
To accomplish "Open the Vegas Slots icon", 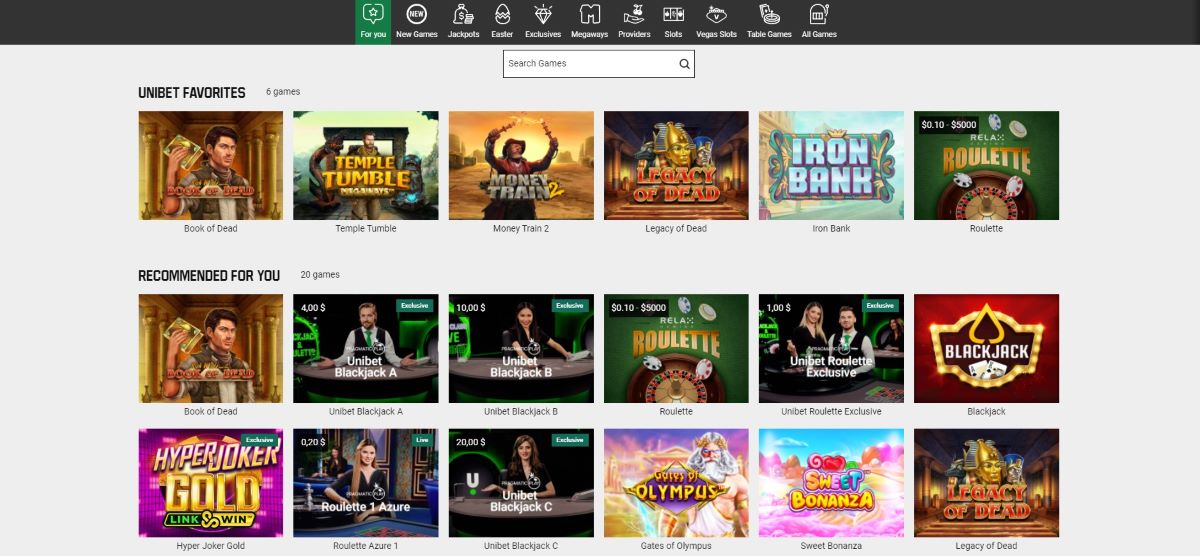I will (x=716, y=14).
